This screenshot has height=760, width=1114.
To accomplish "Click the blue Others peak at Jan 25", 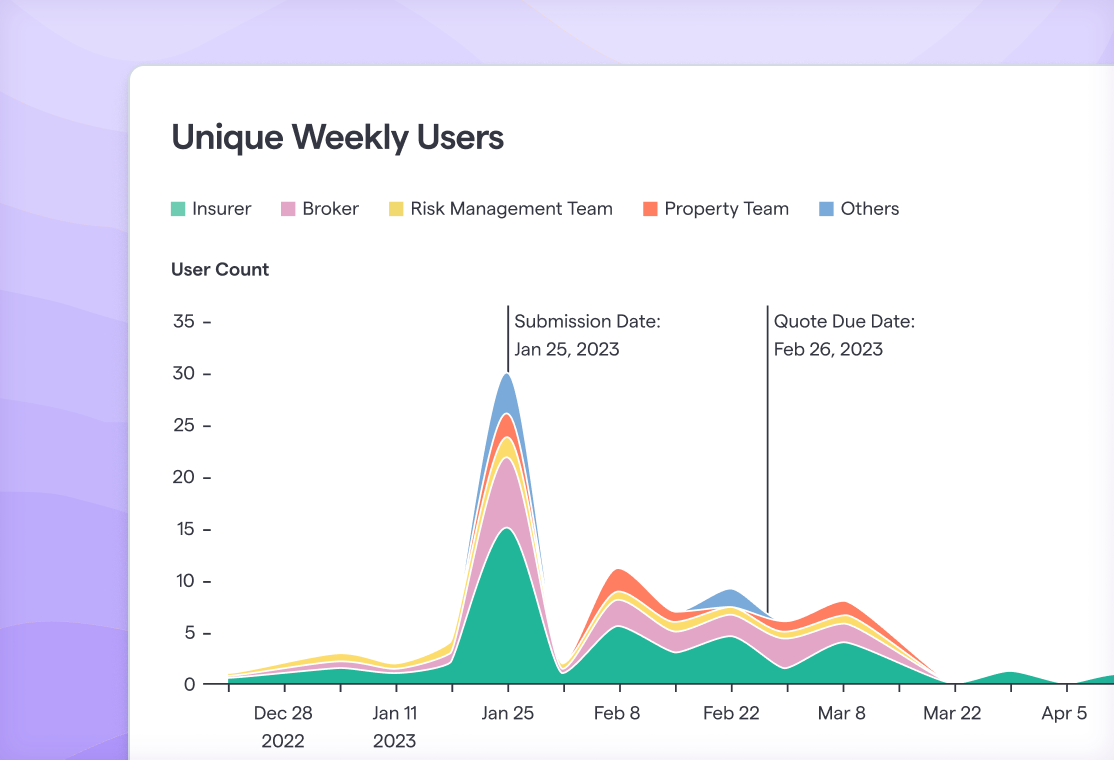I will (507, 393).
